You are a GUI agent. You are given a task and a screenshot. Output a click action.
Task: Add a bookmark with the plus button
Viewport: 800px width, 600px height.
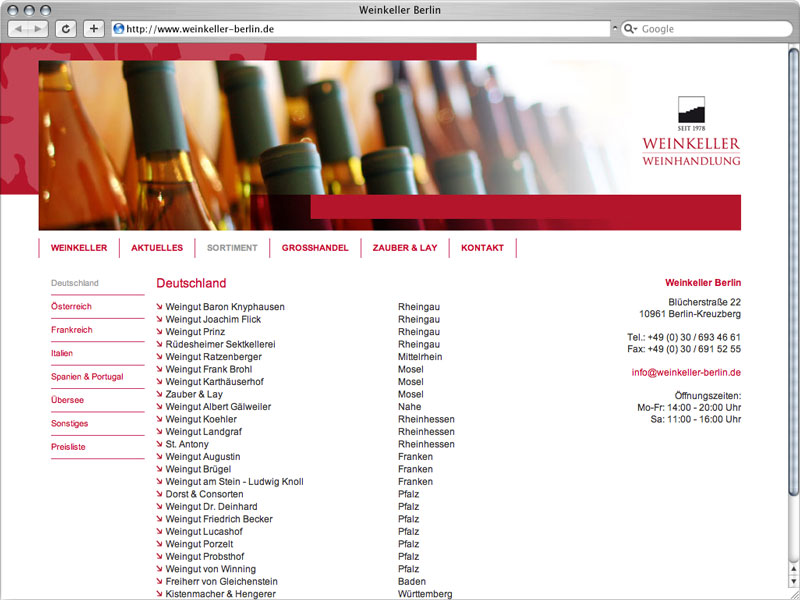(93, 29)
